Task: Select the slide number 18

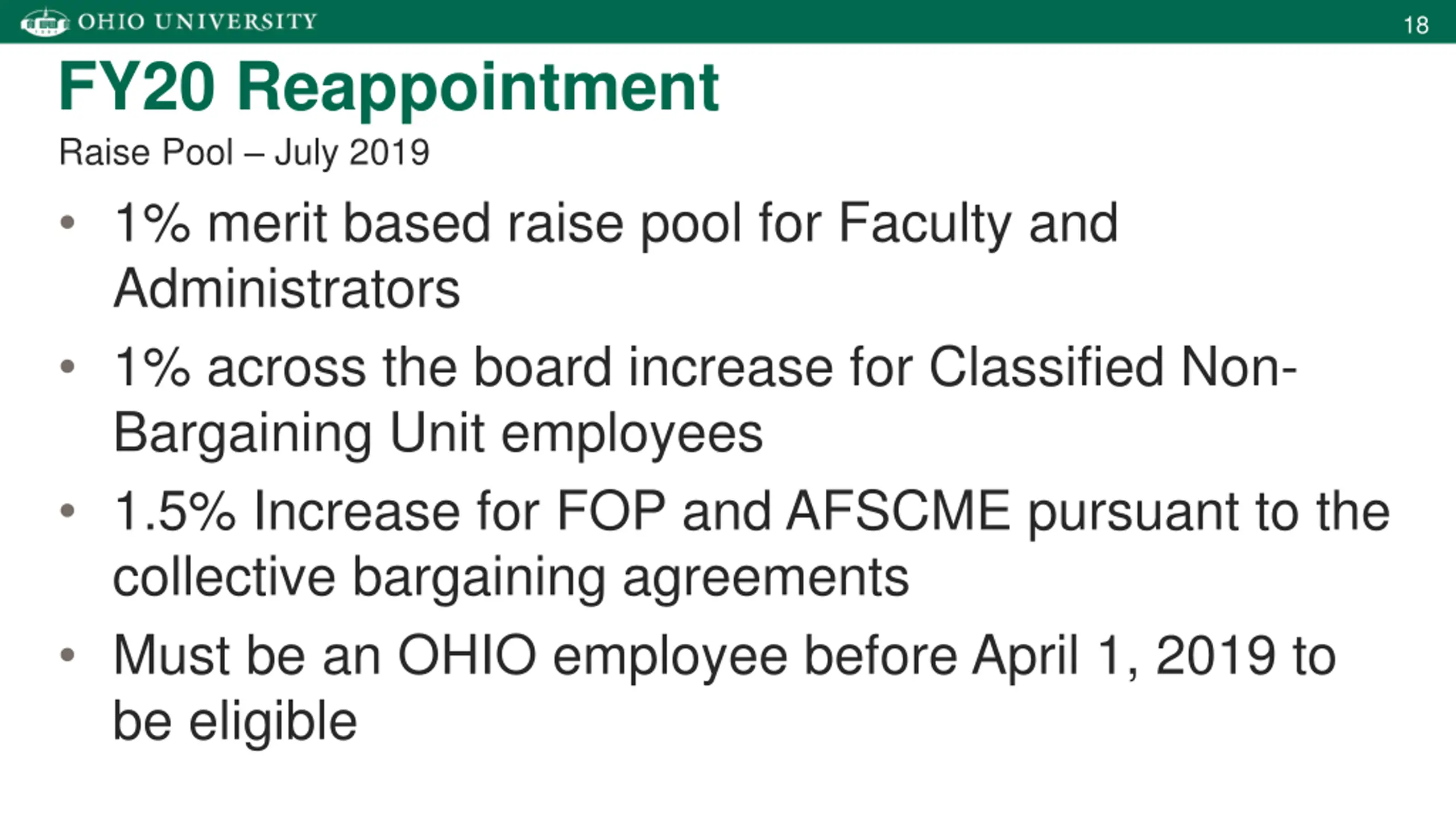Action: [x=1416, y=26]
